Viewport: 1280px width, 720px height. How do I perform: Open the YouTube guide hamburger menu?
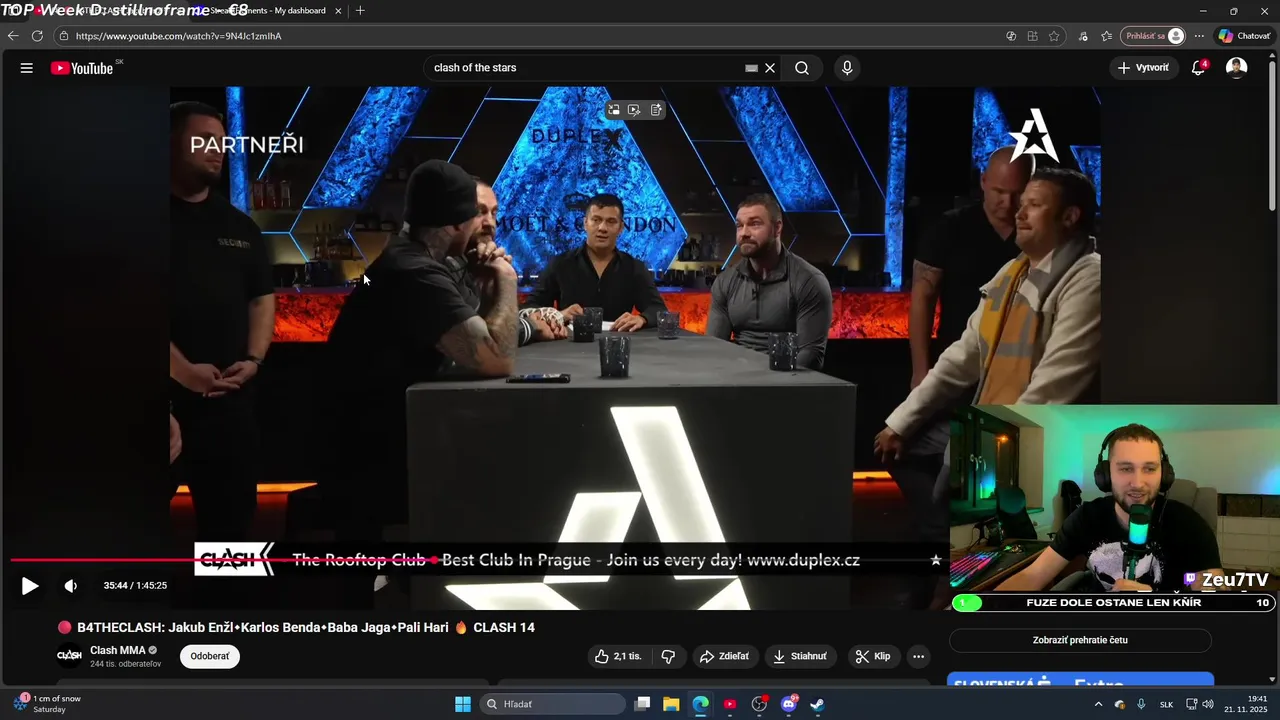pyautogui.click(x=27, y=68)
